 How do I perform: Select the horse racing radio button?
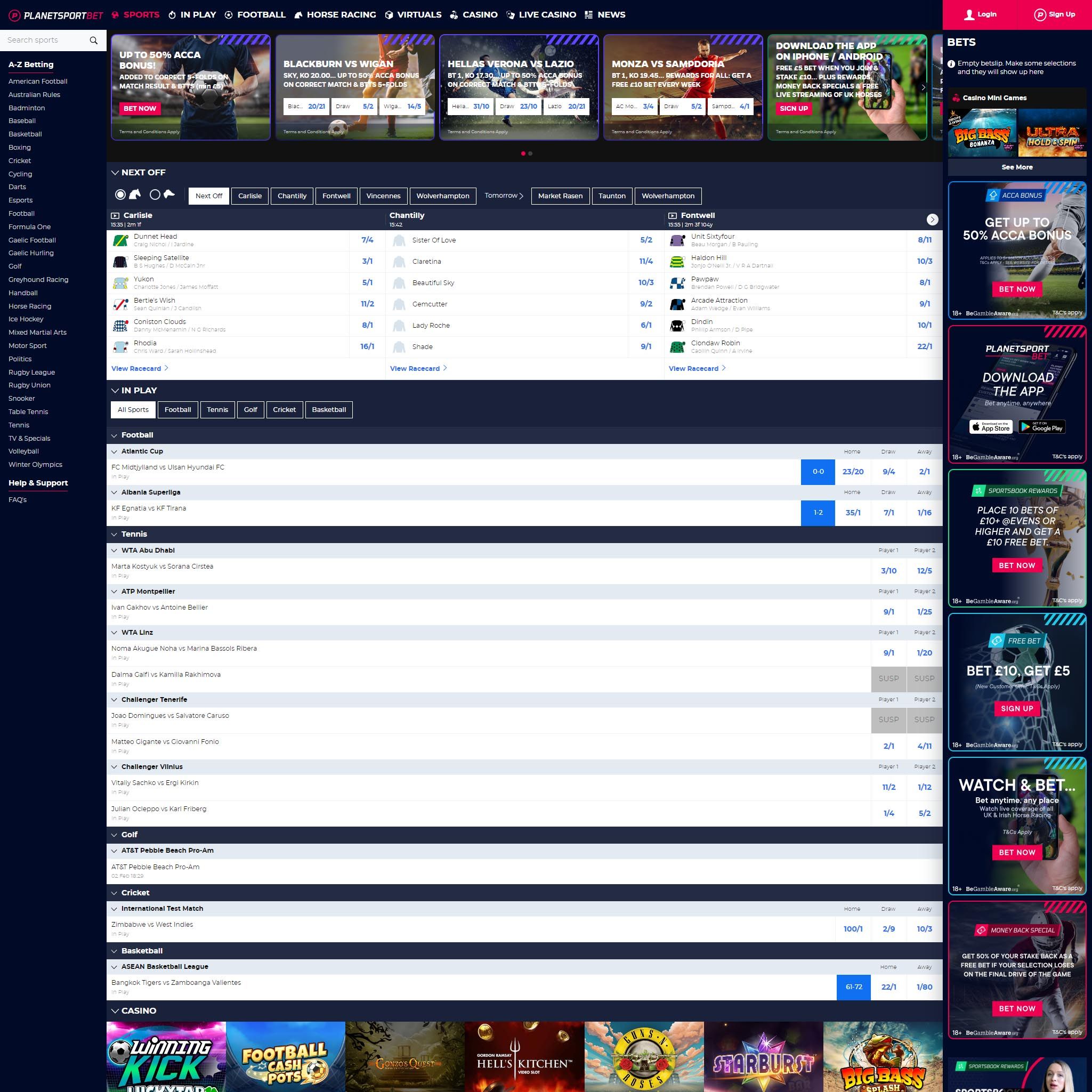coord(120,195)
